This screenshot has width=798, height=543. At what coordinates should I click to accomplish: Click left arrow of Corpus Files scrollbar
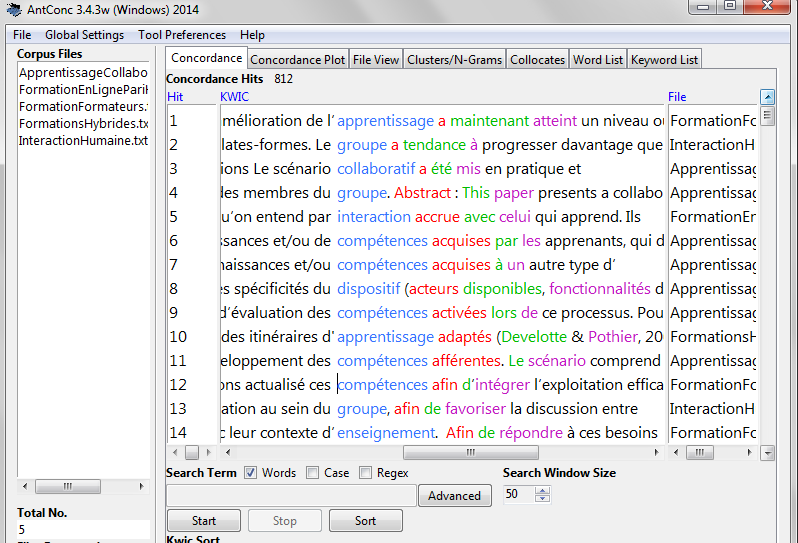pyautogui.click(x=25, y=487)
